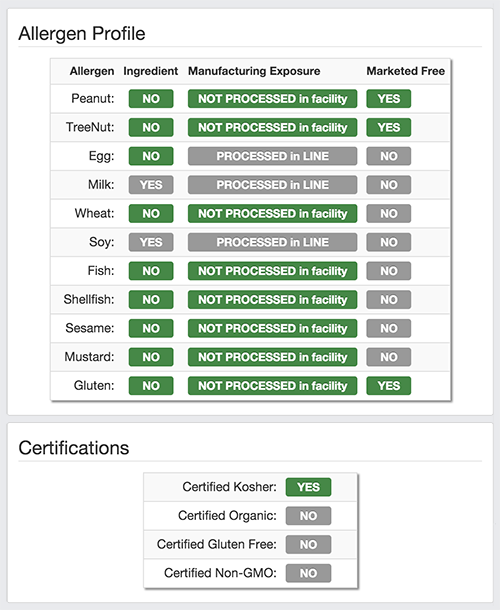The width and height of the screenshot is (500, 610).
Task: Select the Shellfish row label
Action: point(89,299)
